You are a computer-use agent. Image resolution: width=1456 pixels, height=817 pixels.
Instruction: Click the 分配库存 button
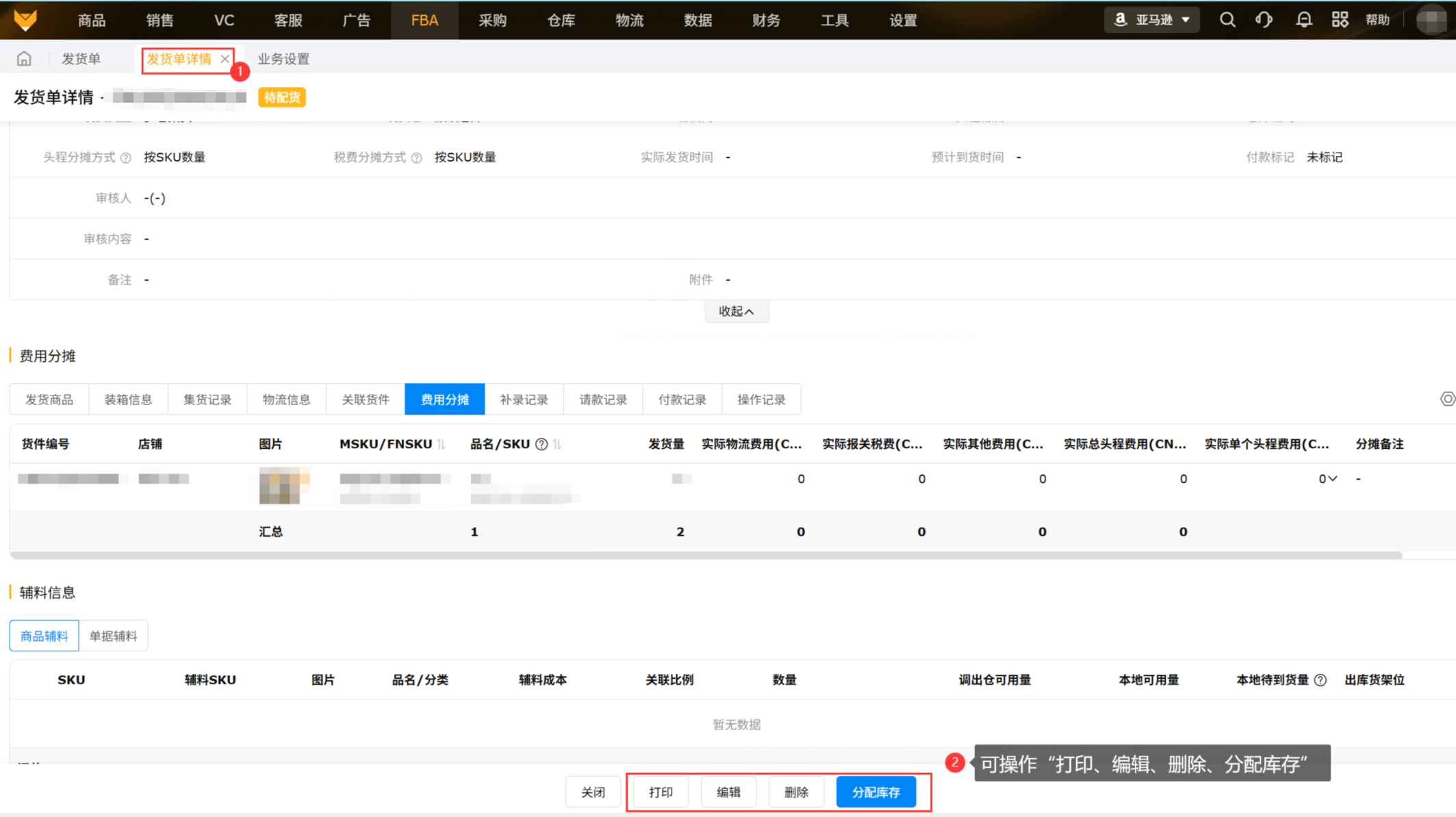pyautogui.click(x=876, y=792)
